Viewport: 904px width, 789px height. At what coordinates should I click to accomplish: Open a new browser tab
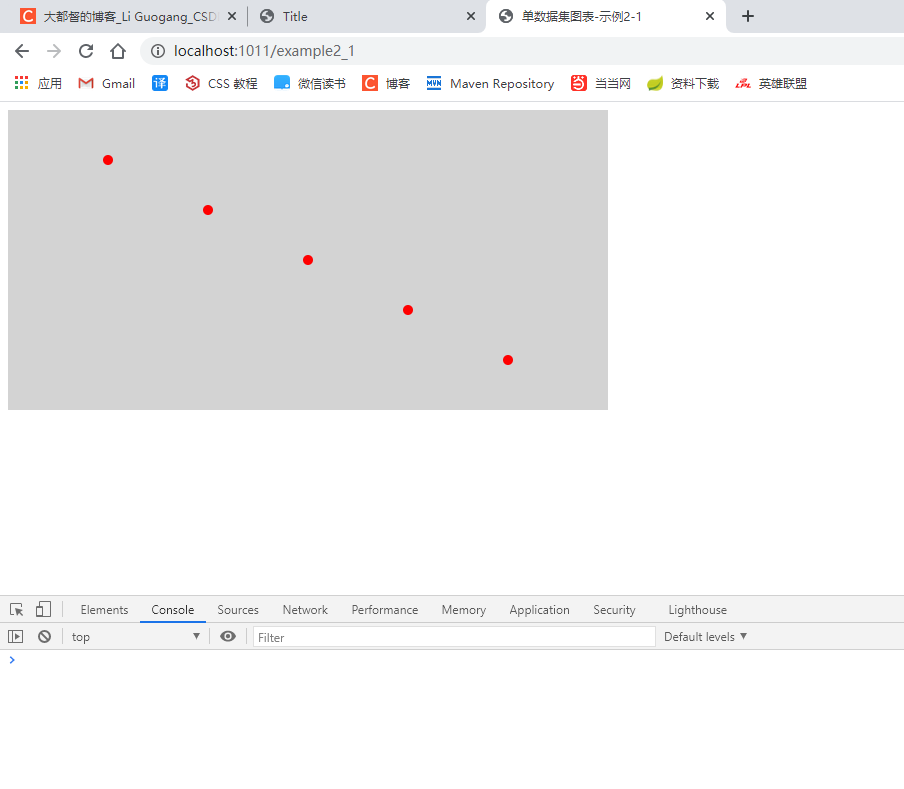[x=747, y=16]
